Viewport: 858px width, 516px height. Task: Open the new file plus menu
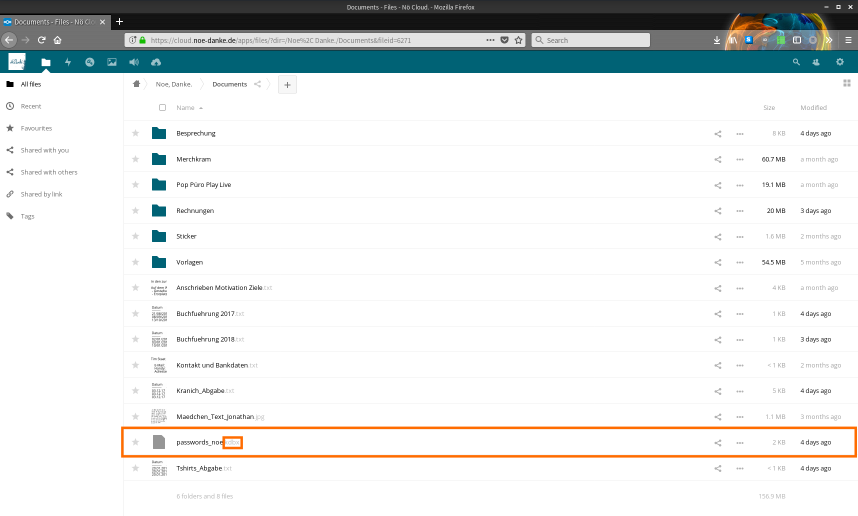pos(287,85)
